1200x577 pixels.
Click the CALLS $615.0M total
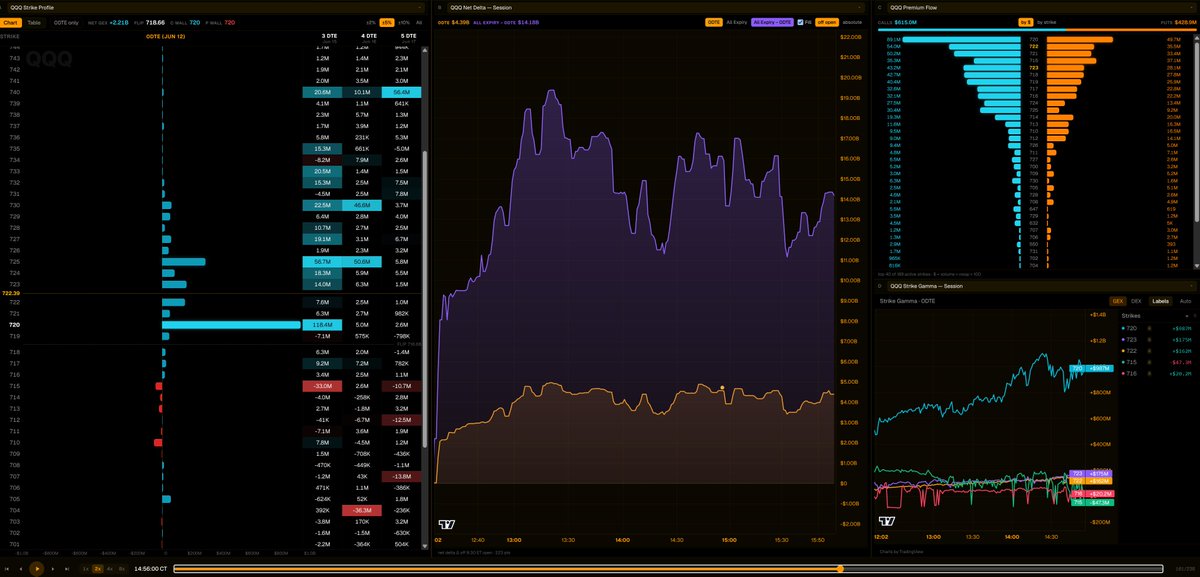897,22
